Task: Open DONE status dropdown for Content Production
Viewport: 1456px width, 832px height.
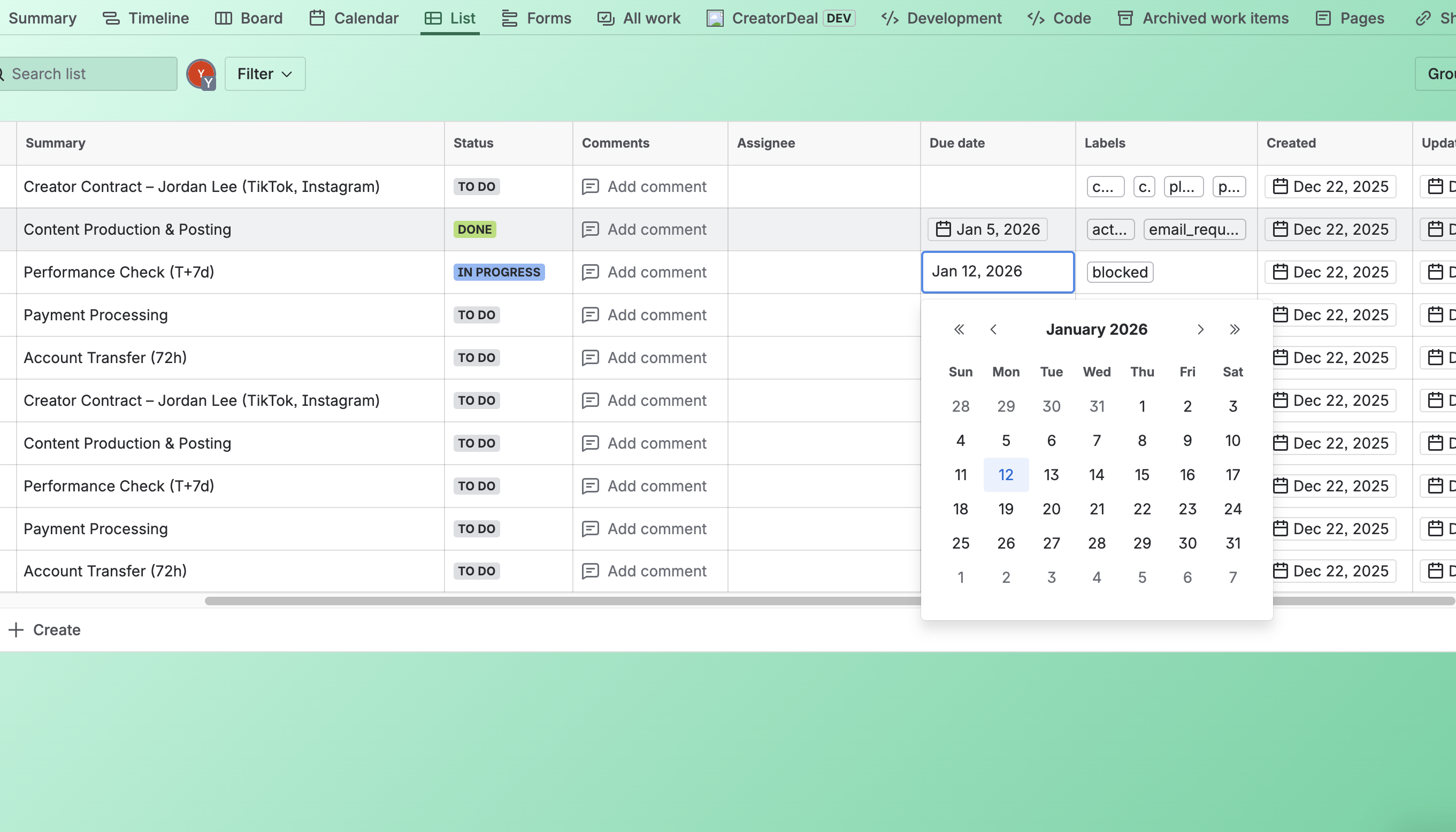Action: click(x=474, y=230)
